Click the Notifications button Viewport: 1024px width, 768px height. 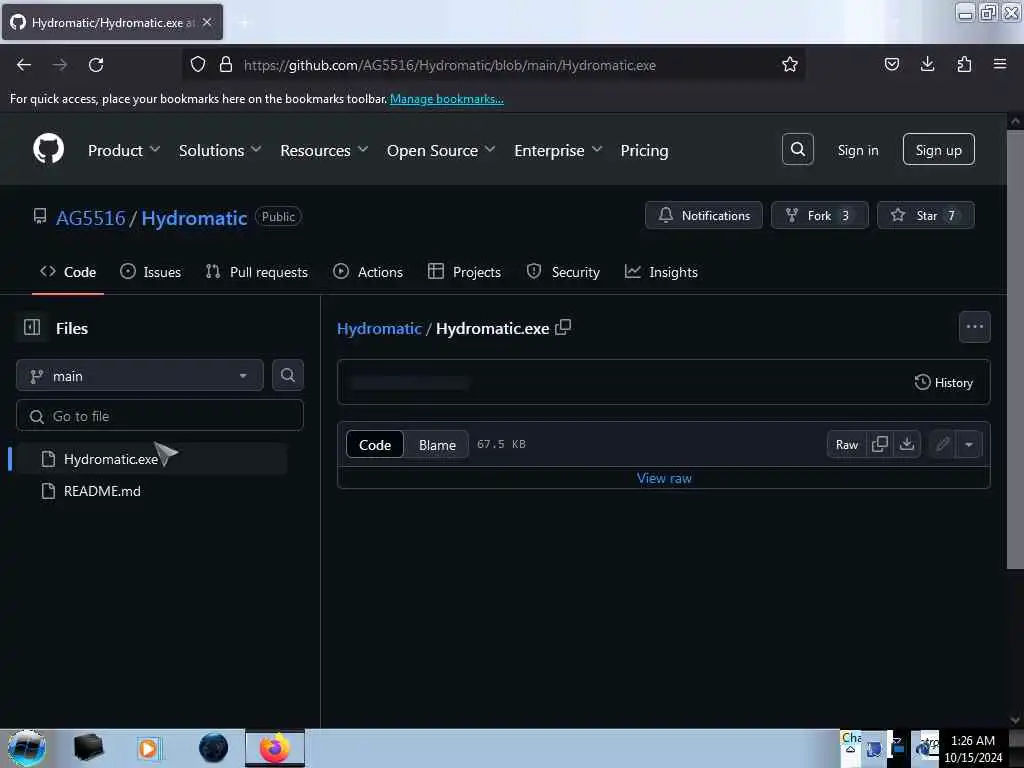(x=703, y=215)
